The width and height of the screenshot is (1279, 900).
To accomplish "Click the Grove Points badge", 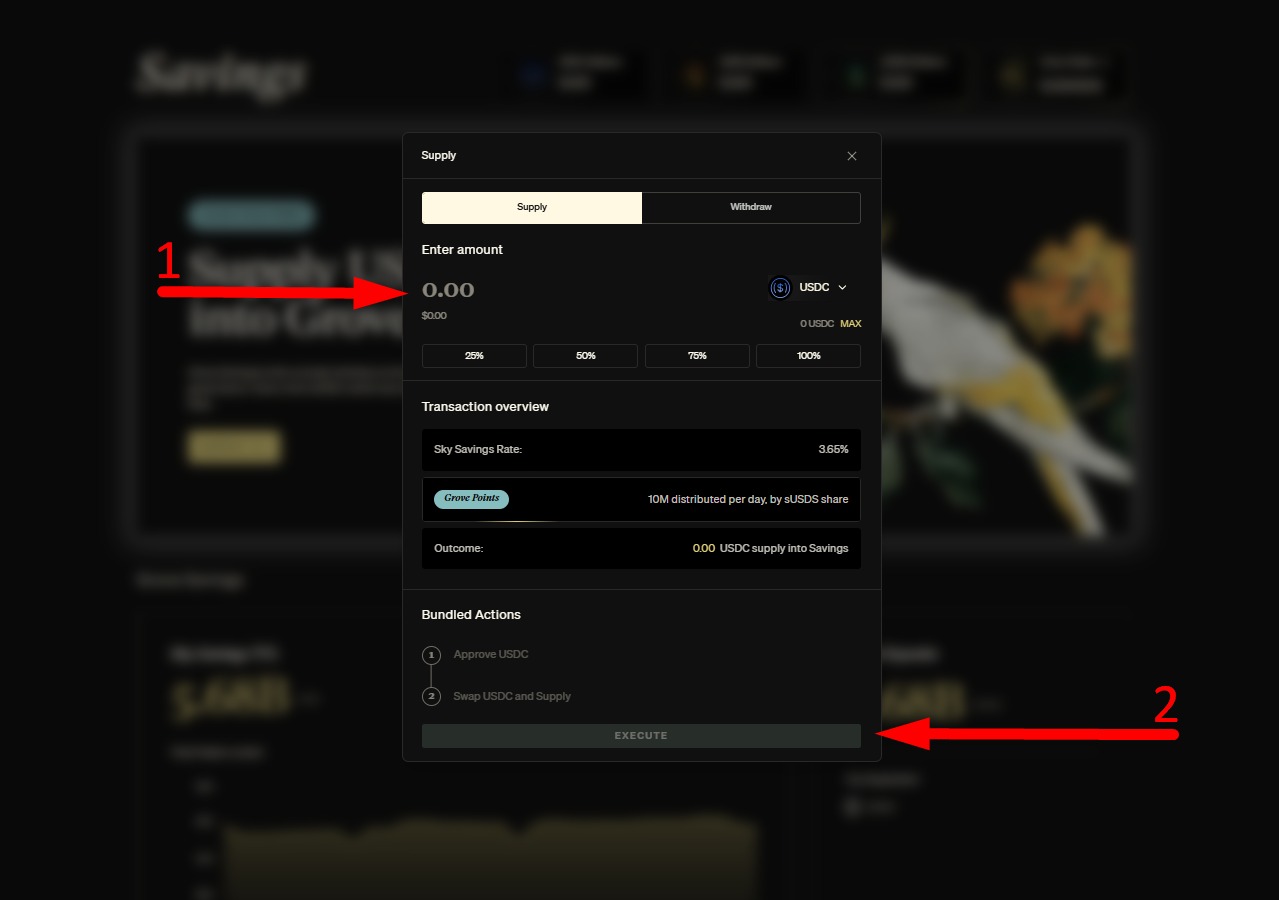I will tap(471, 498).
